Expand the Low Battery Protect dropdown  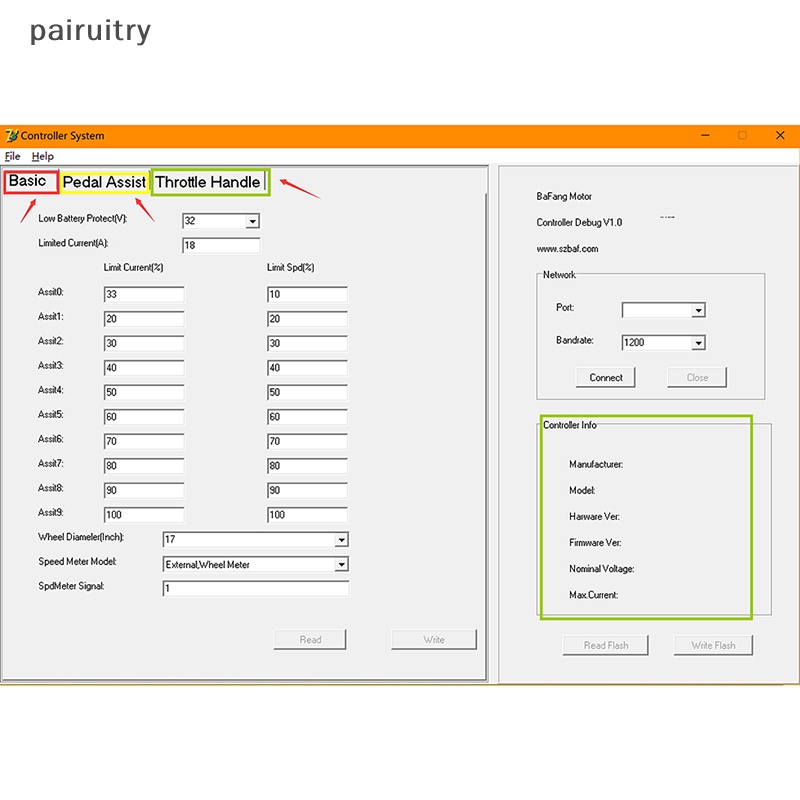point(252,221)
